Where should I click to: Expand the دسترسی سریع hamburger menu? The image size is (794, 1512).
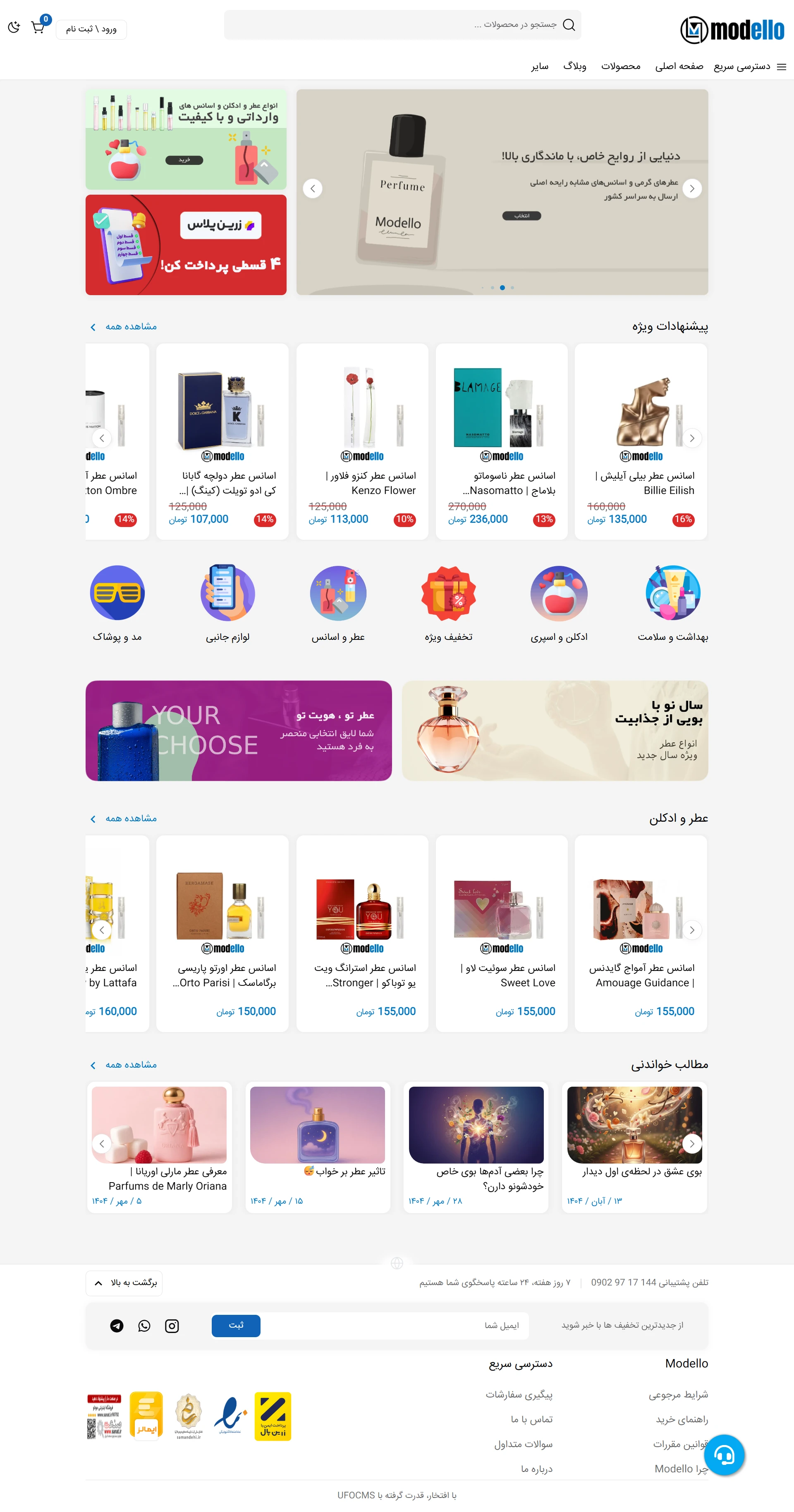pyautogui.click(x=750, y=66)
